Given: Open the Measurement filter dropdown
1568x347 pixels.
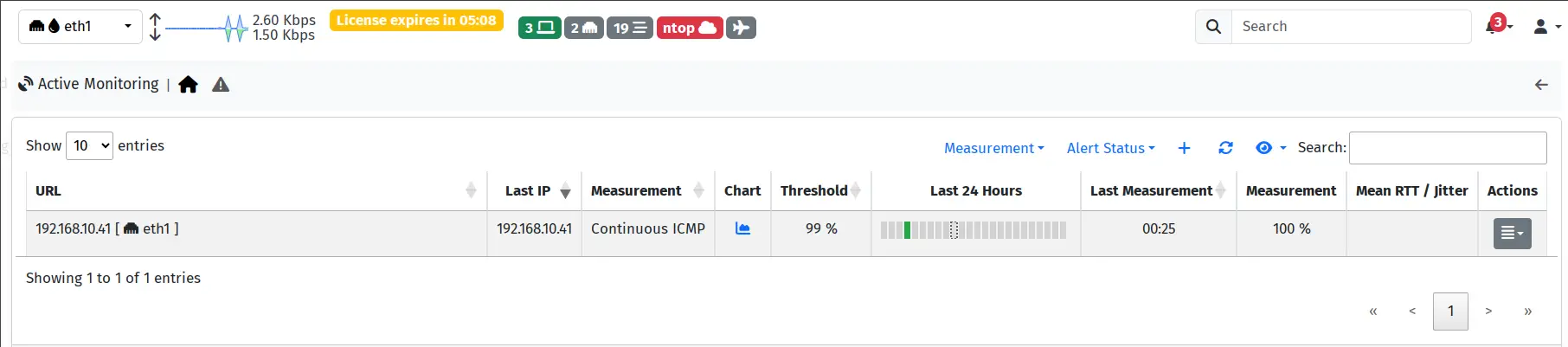Looking at the screenshot, I should (993, 148).
